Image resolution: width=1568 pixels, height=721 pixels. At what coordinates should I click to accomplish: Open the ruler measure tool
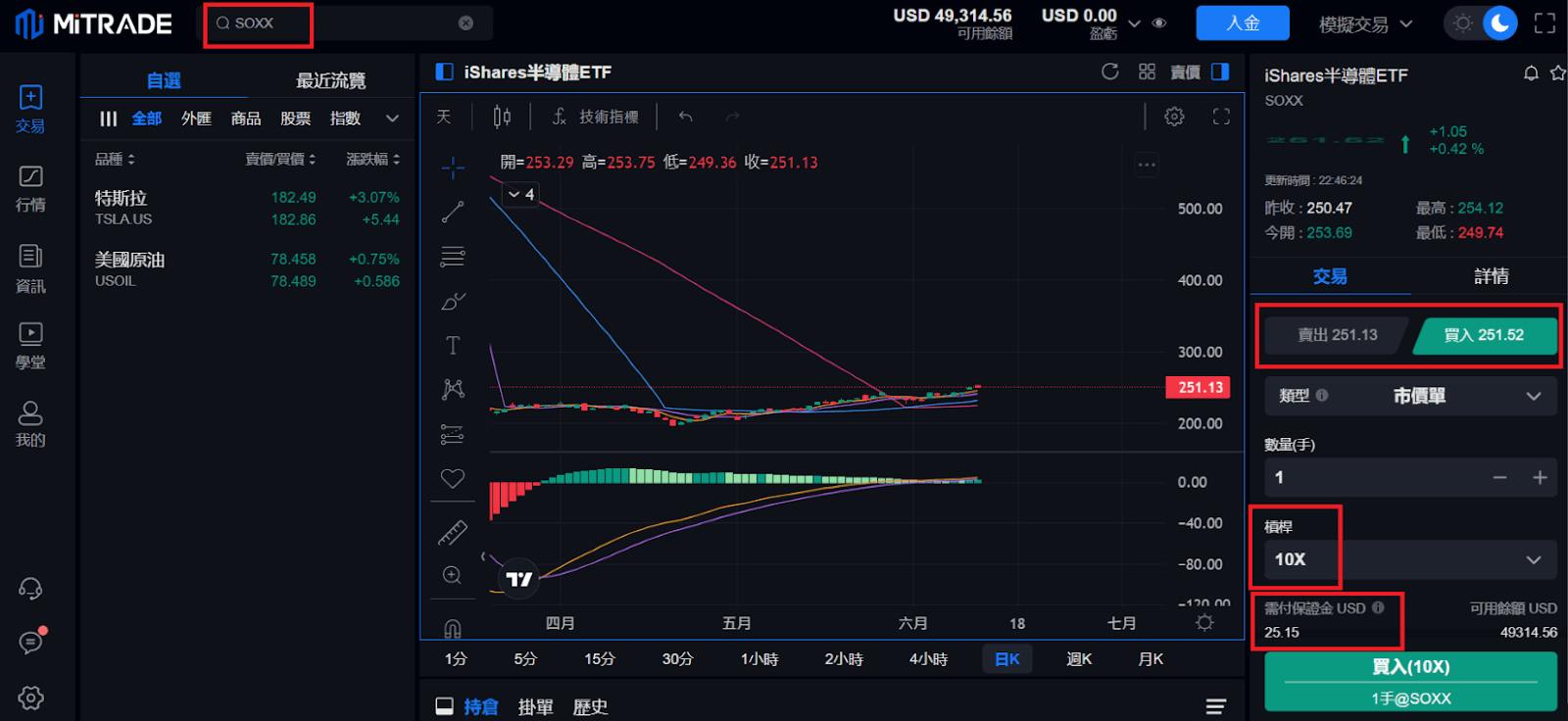(x=453, y=533)
